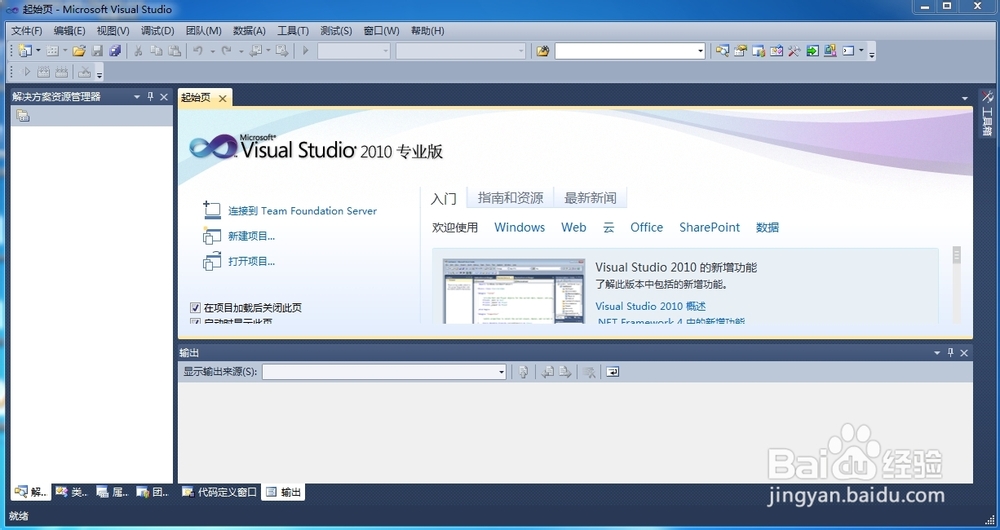
Task: Click Visual Studio 2010 概述 link
Action: click(x=651, y=306)
